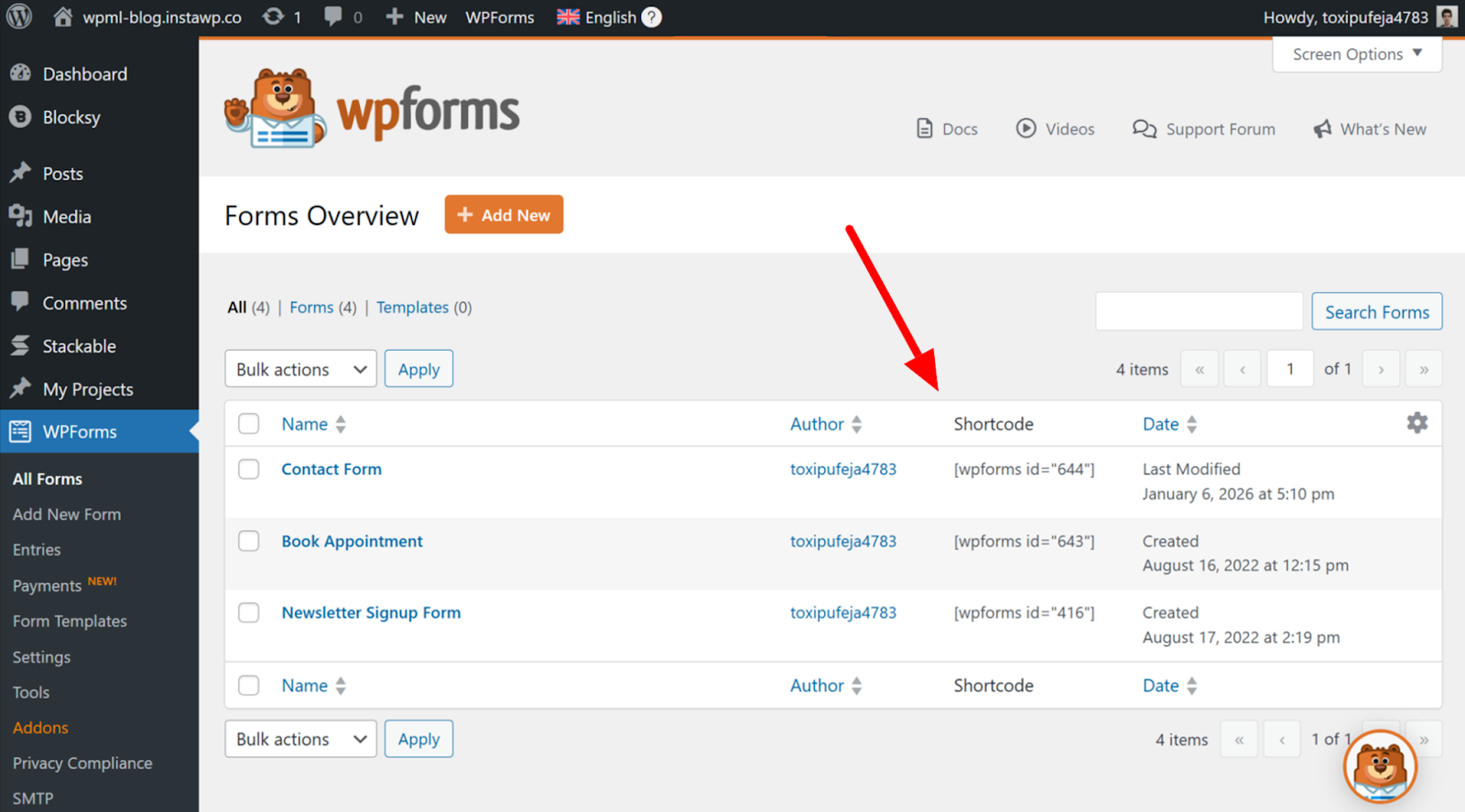Click the Posts pin icon
1465x812 pixels.
[20, 173]
